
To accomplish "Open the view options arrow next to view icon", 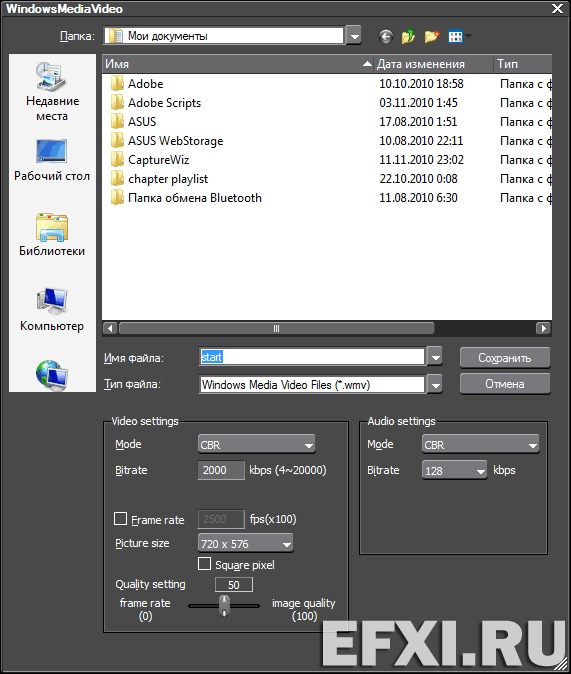I will click(x=468, y=37).
